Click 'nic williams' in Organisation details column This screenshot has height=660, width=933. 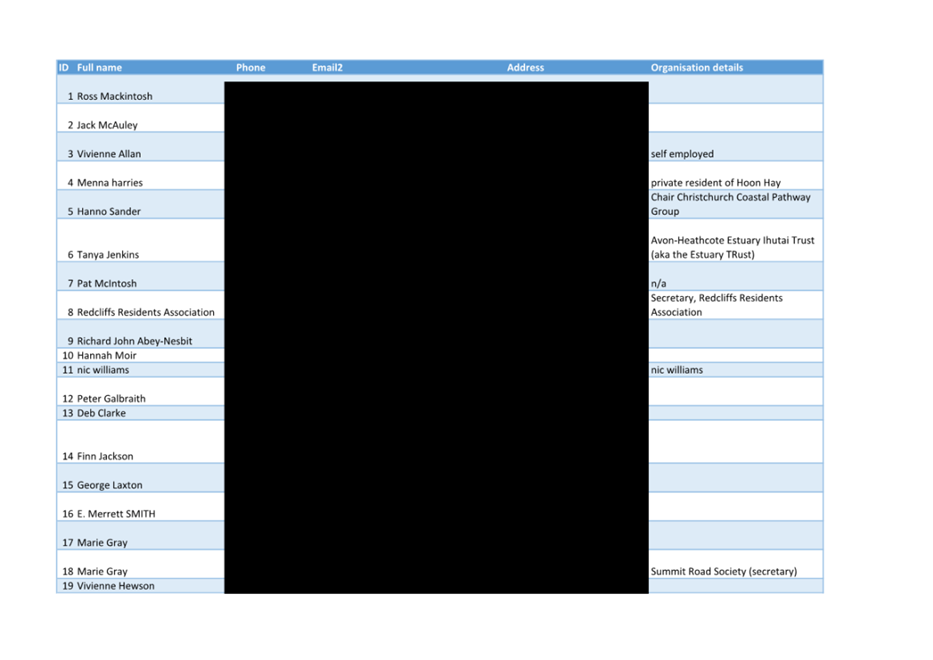pyautogui.click(x=677, y=370)
